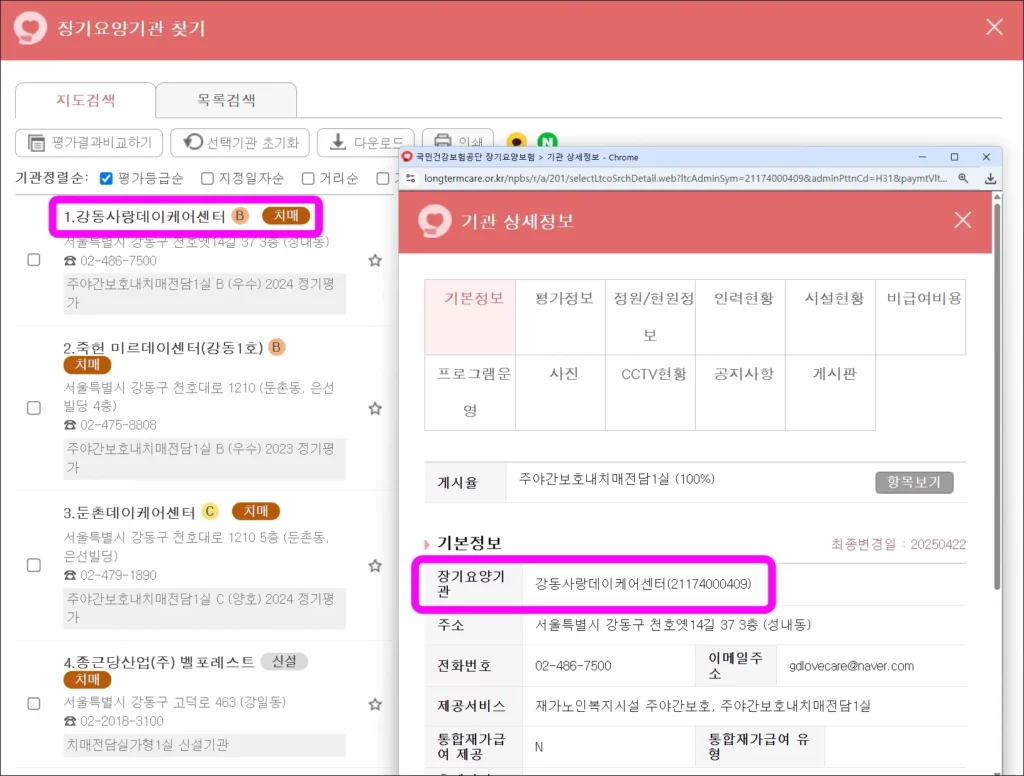Switch to the 지도검색 tab
Image resolution: width=1024 pixels, height=776 pixels.
coord(86,100)
